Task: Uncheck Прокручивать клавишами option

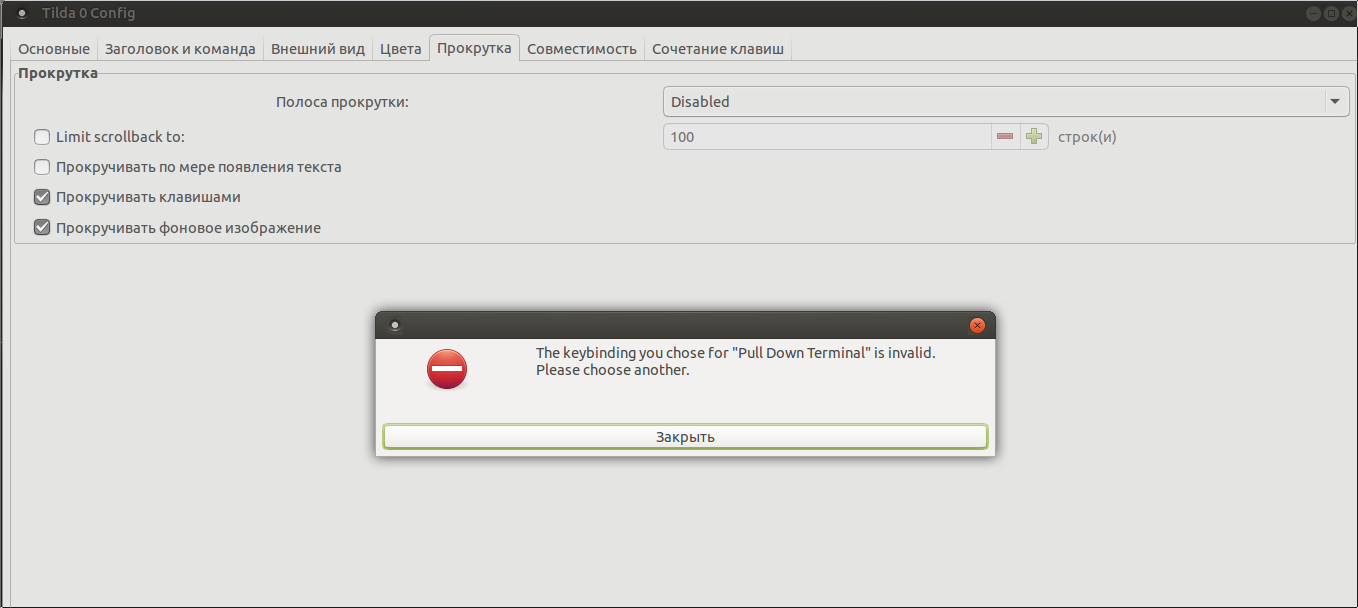Action: click(42, 197)
